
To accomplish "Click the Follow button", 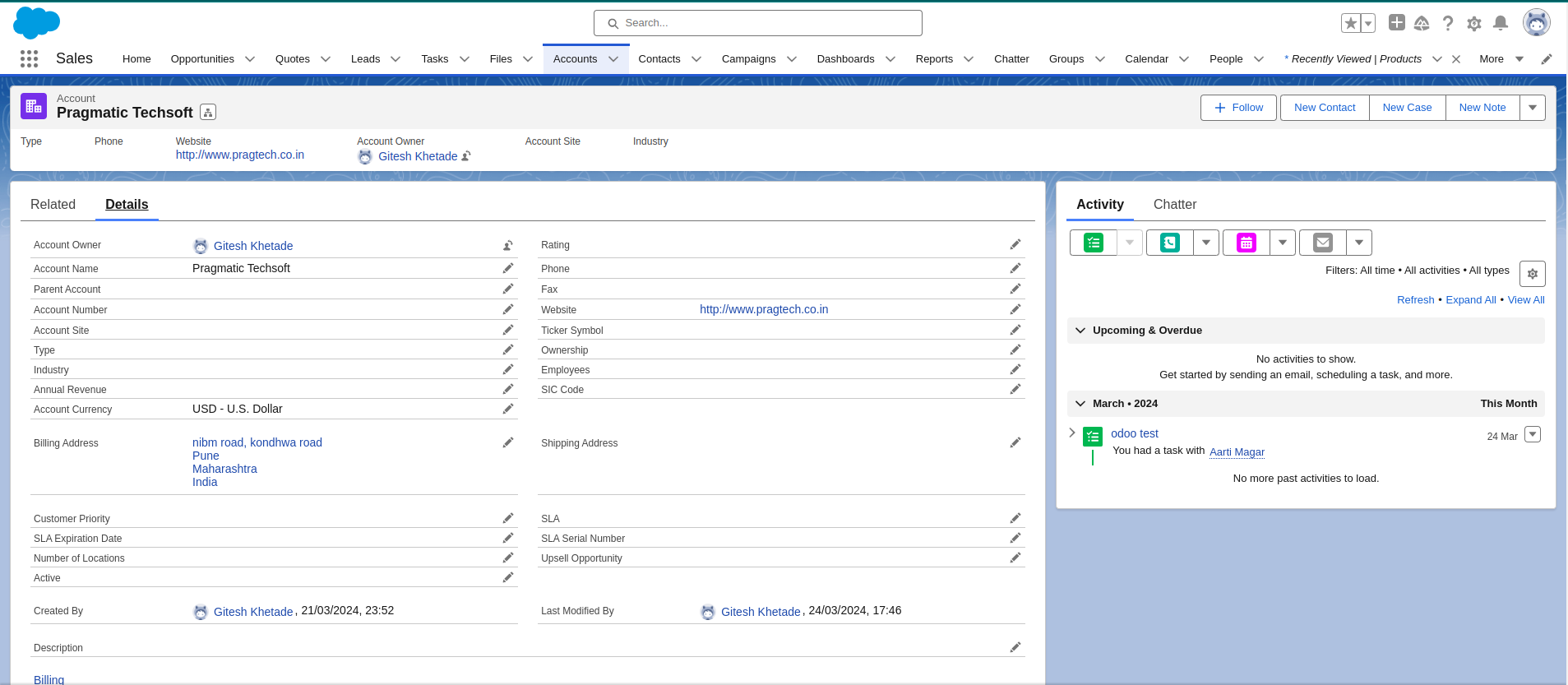I will 1238,108.
